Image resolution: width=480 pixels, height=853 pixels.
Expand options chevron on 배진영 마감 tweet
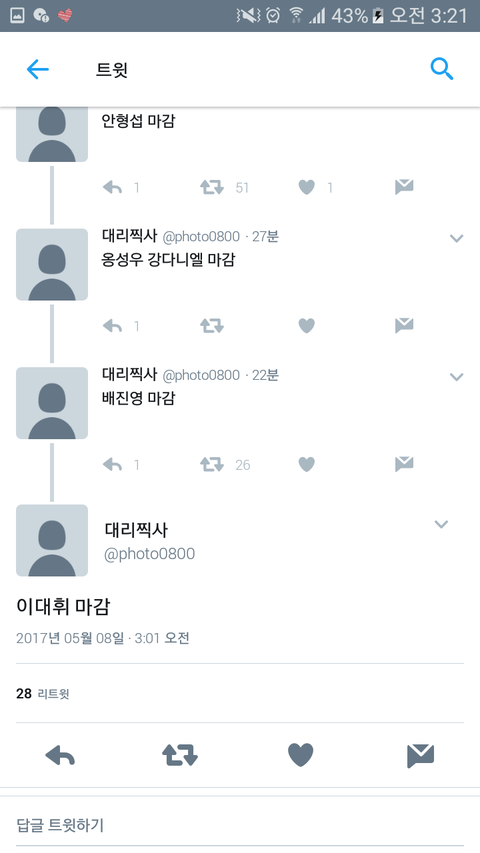(x=457, y=377)
